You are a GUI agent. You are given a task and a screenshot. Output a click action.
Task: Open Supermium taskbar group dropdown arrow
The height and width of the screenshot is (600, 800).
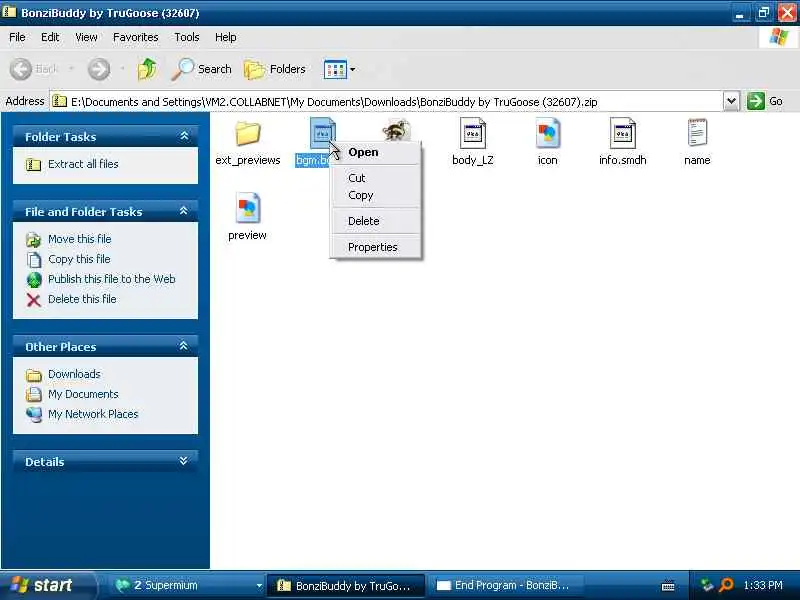tap(259, 586)
